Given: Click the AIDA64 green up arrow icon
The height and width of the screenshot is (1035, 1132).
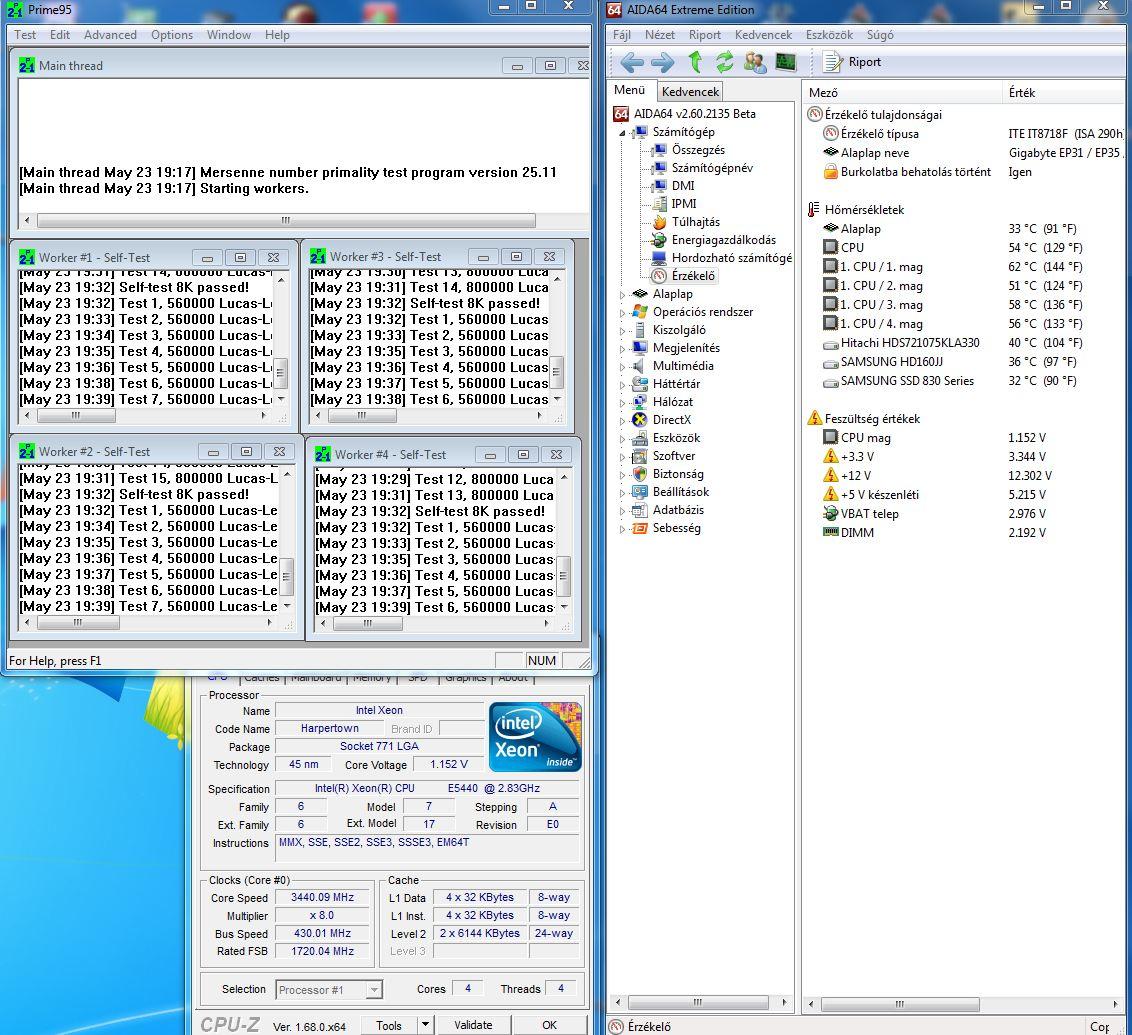Looking at the screenshot, I should pyautogui.click(x=695, y=62).
